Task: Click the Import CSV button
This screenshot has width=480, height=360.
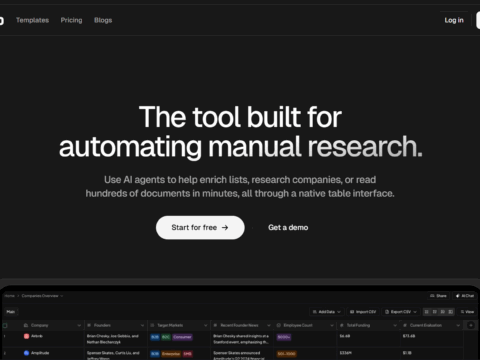Action: (363, 312)
